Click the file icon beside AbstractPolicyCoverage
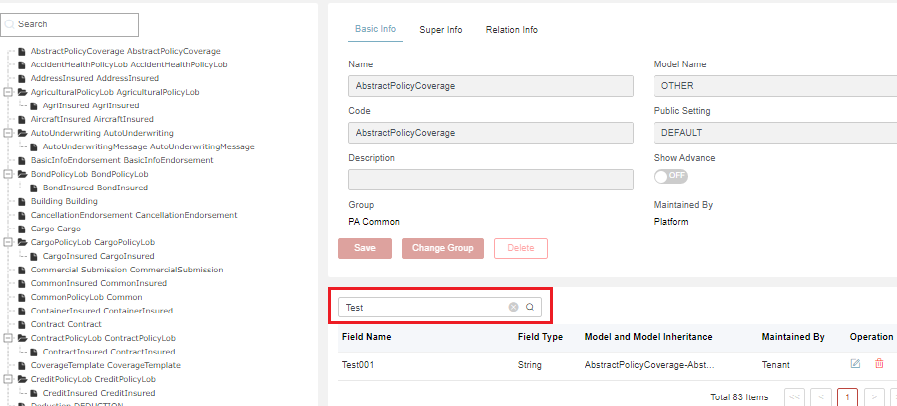The width and height of the screenshot is (897, 406). (22, 51)
